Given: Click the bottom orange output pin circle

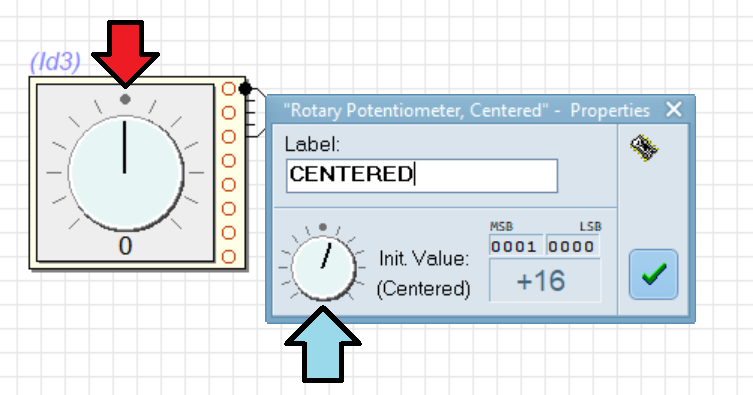Looking at the screenshot, I should (x=229, y=257).
